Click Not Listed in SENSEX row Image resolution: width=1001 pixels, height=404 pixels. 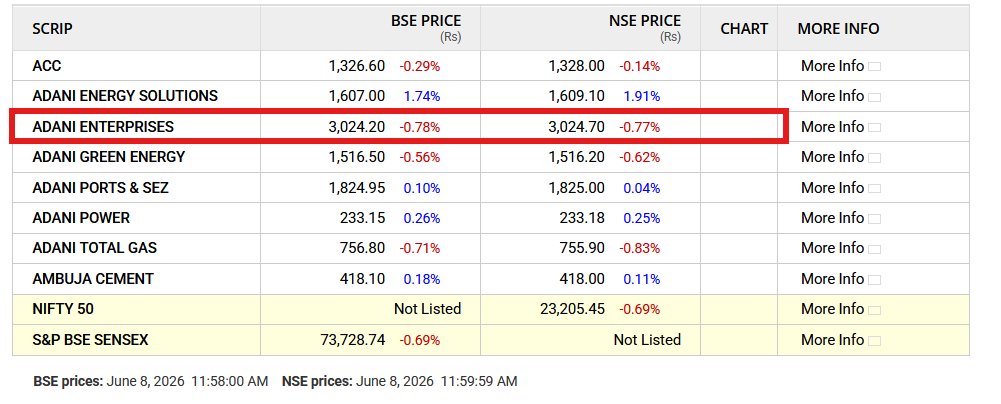tap(647, 340)
